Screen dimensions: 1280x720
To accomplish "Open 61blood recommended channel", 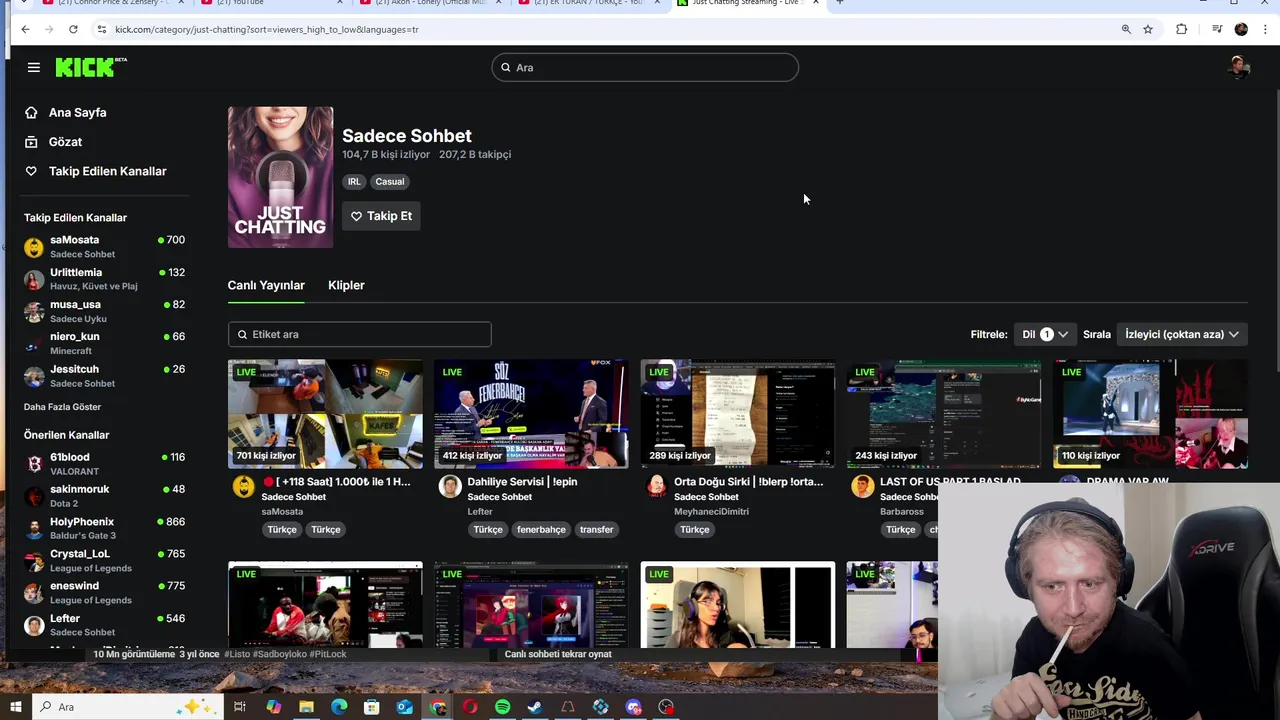I will point(104,464).
